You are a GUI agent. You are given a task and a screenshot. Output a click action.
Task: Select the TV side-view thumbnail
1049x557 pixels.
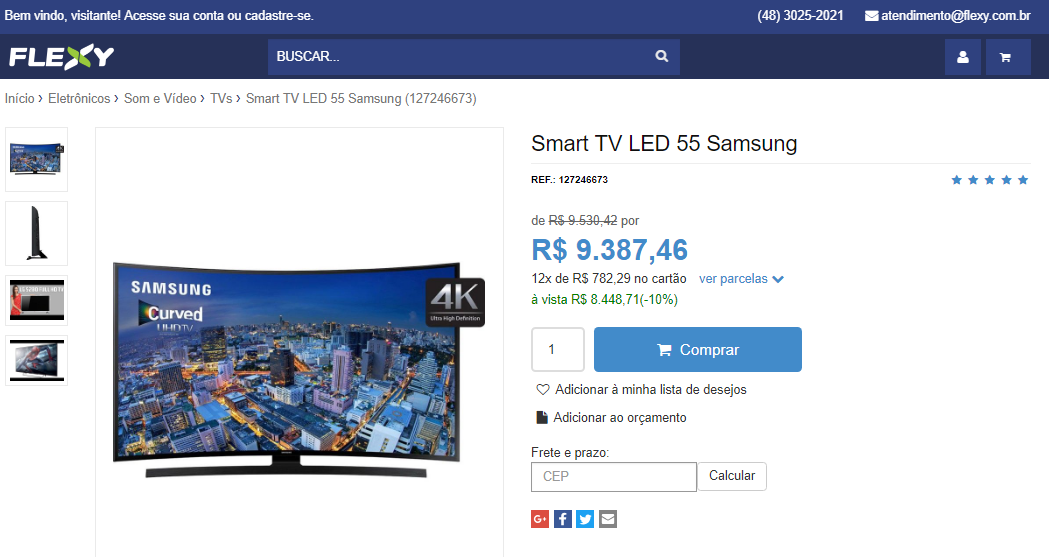click(36, 233)
